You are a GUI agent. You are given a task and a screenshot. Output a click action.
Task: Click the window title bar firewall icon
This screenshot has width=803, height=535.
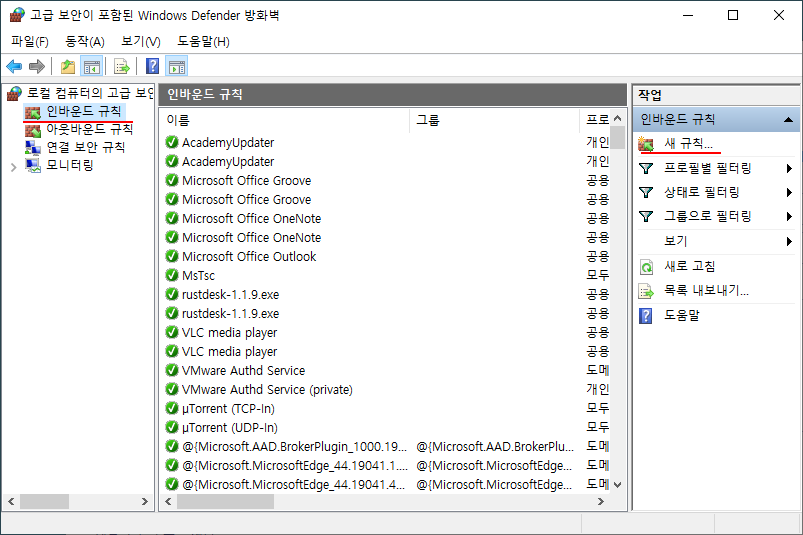(17, 15)
